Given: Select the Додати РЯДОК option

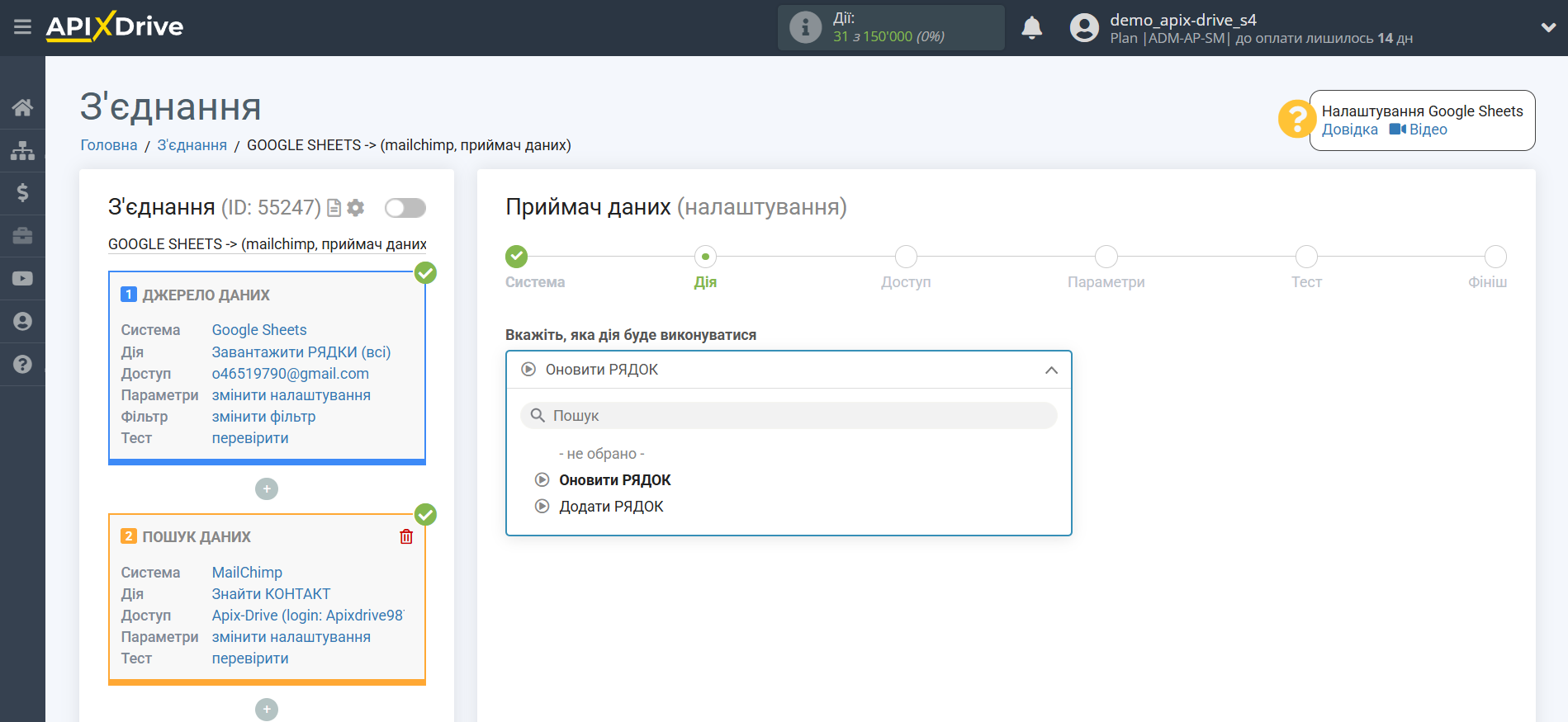Looking at the screenshot, I should (611, 507).
